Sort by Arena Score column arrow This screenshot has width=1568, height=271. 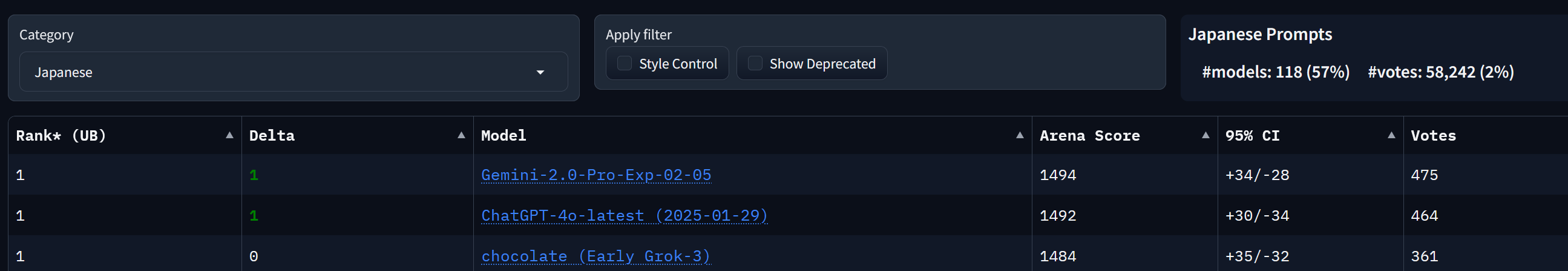[x=1206, y=136]
